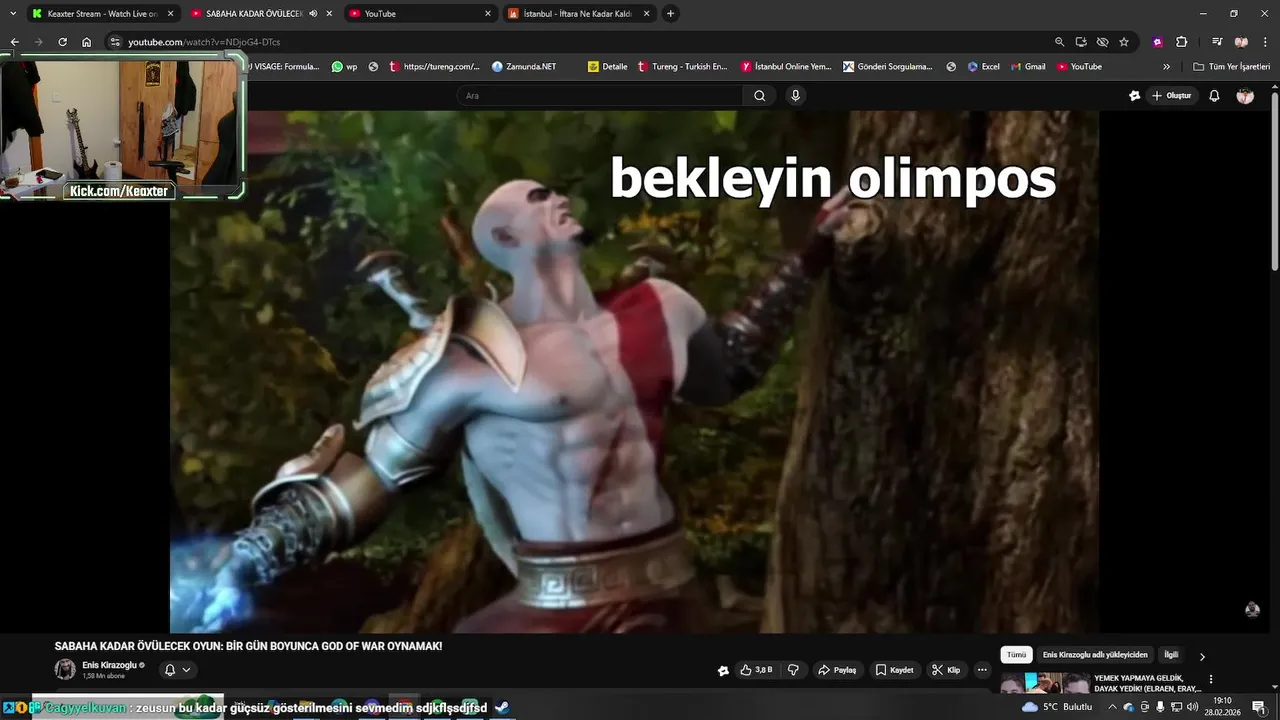Open a new browser tab

[x=670, y=14]
